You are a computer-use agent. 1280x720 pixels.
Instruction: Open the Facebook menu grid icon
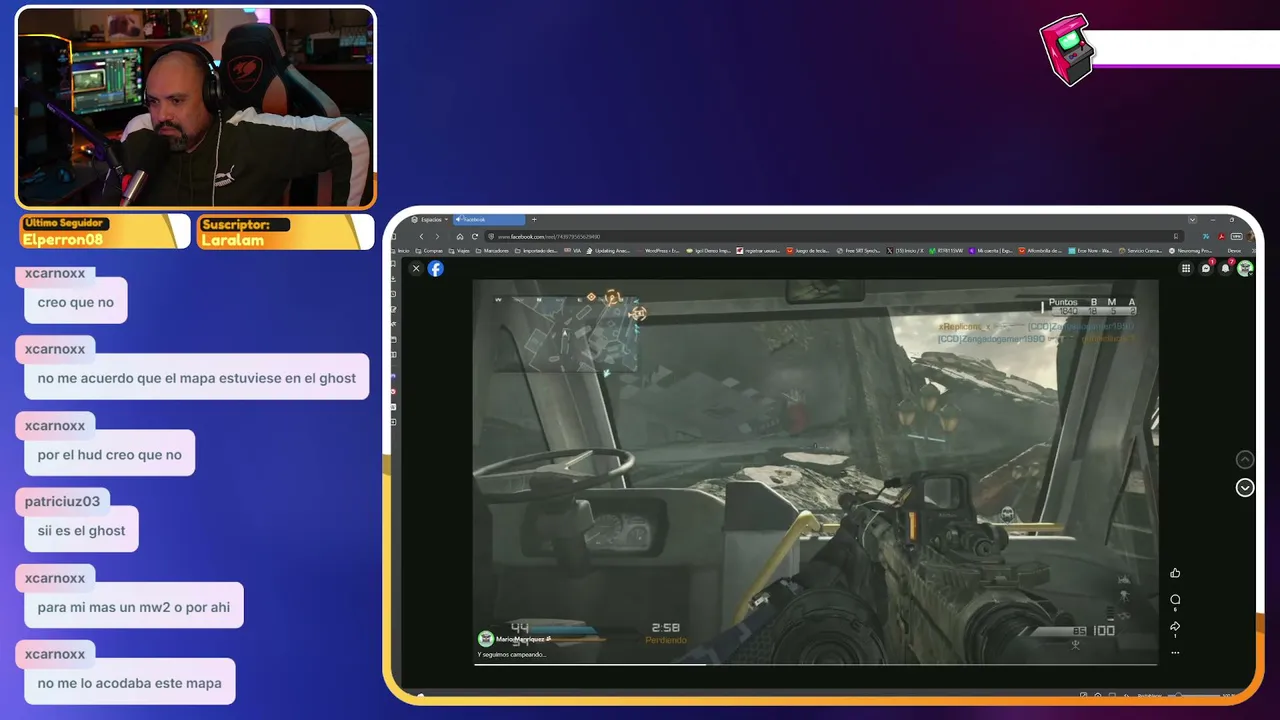point(1186,268)
